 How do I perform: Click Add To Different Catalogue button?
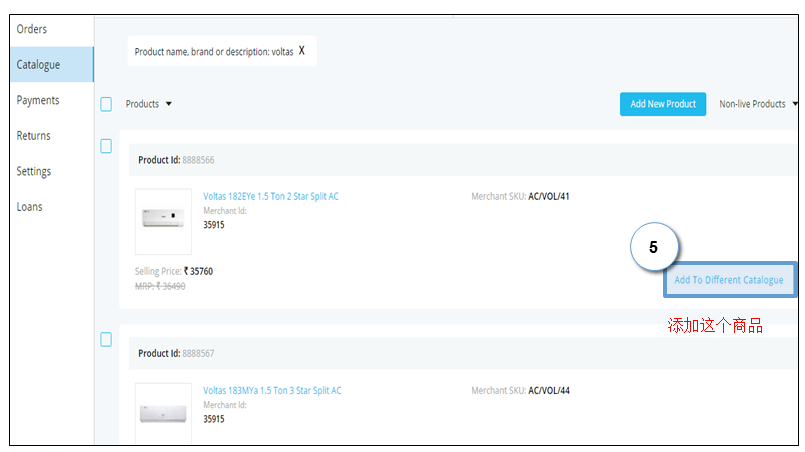730,279
